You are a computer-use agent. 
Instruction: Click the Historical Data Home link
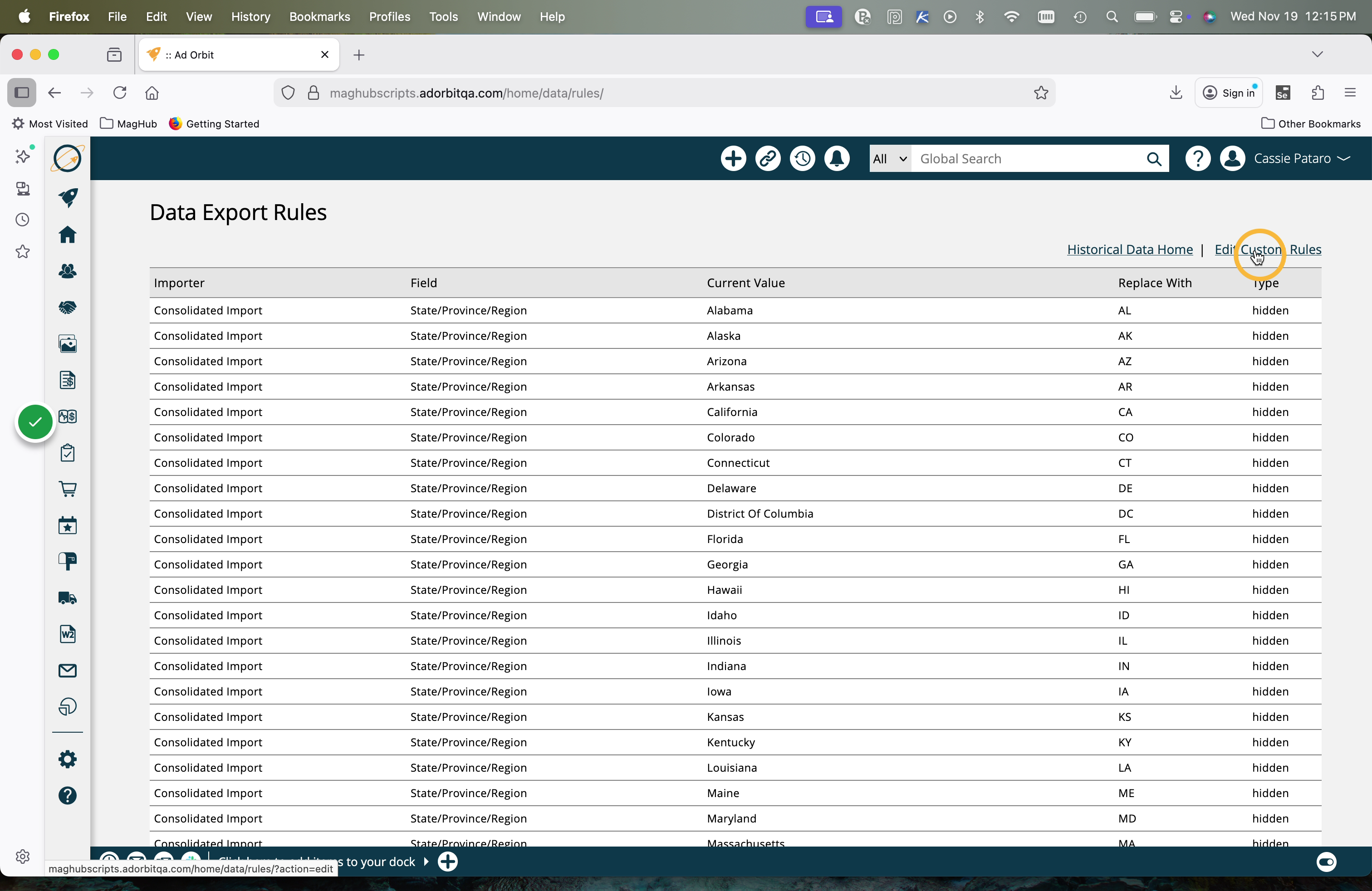tap(1129, 250)
